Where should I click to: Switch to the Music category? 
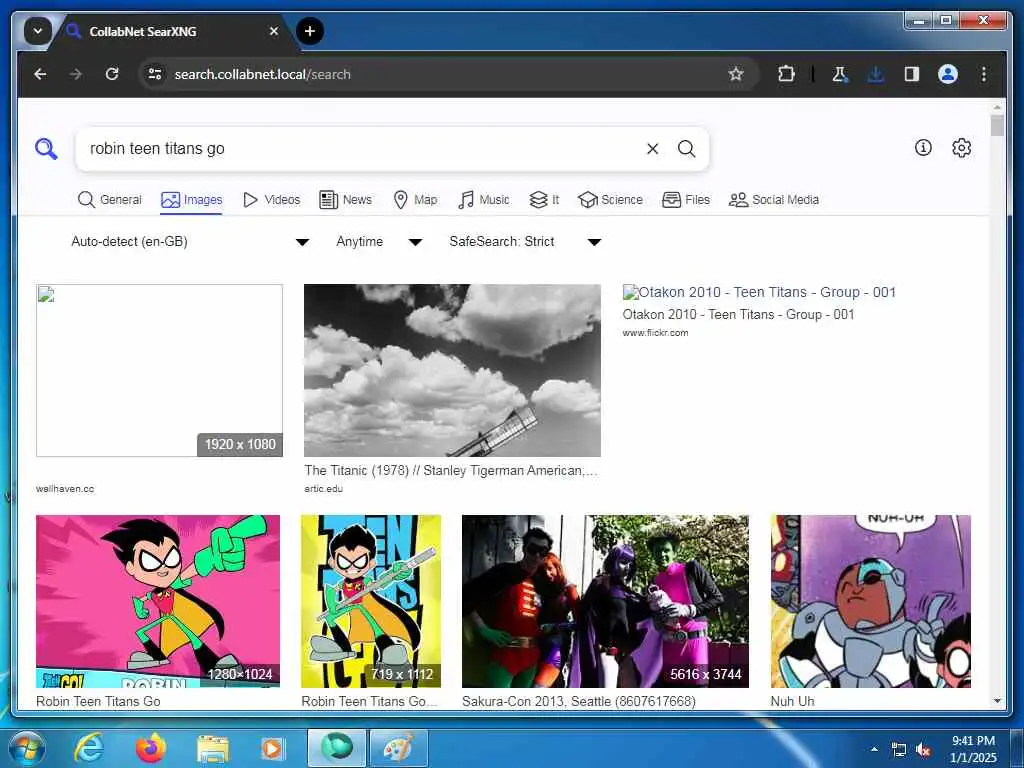click(484, 200)
